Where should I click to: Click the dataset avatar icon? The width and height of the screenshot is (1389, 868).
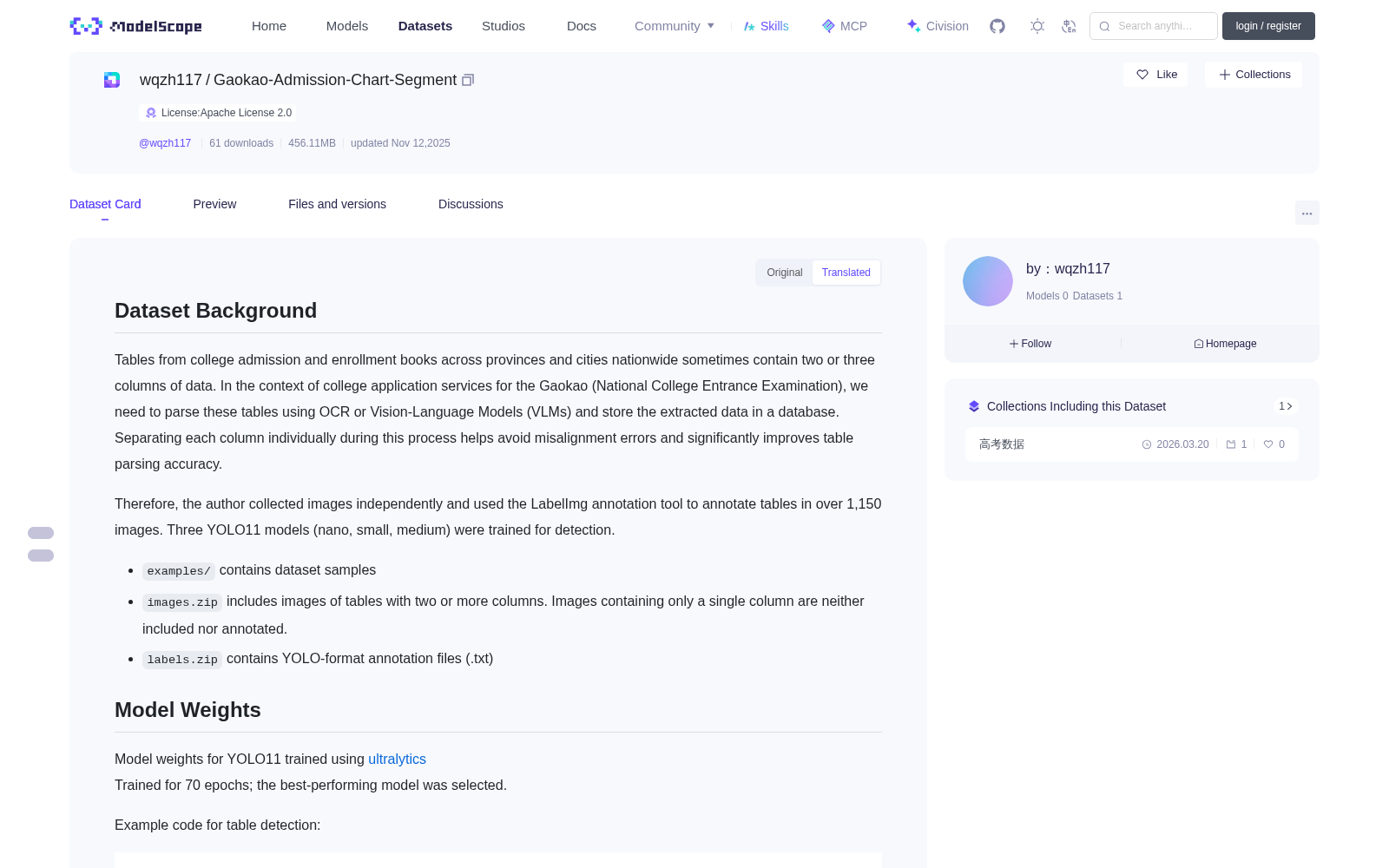pyautogui.click(x=112, y=80)
